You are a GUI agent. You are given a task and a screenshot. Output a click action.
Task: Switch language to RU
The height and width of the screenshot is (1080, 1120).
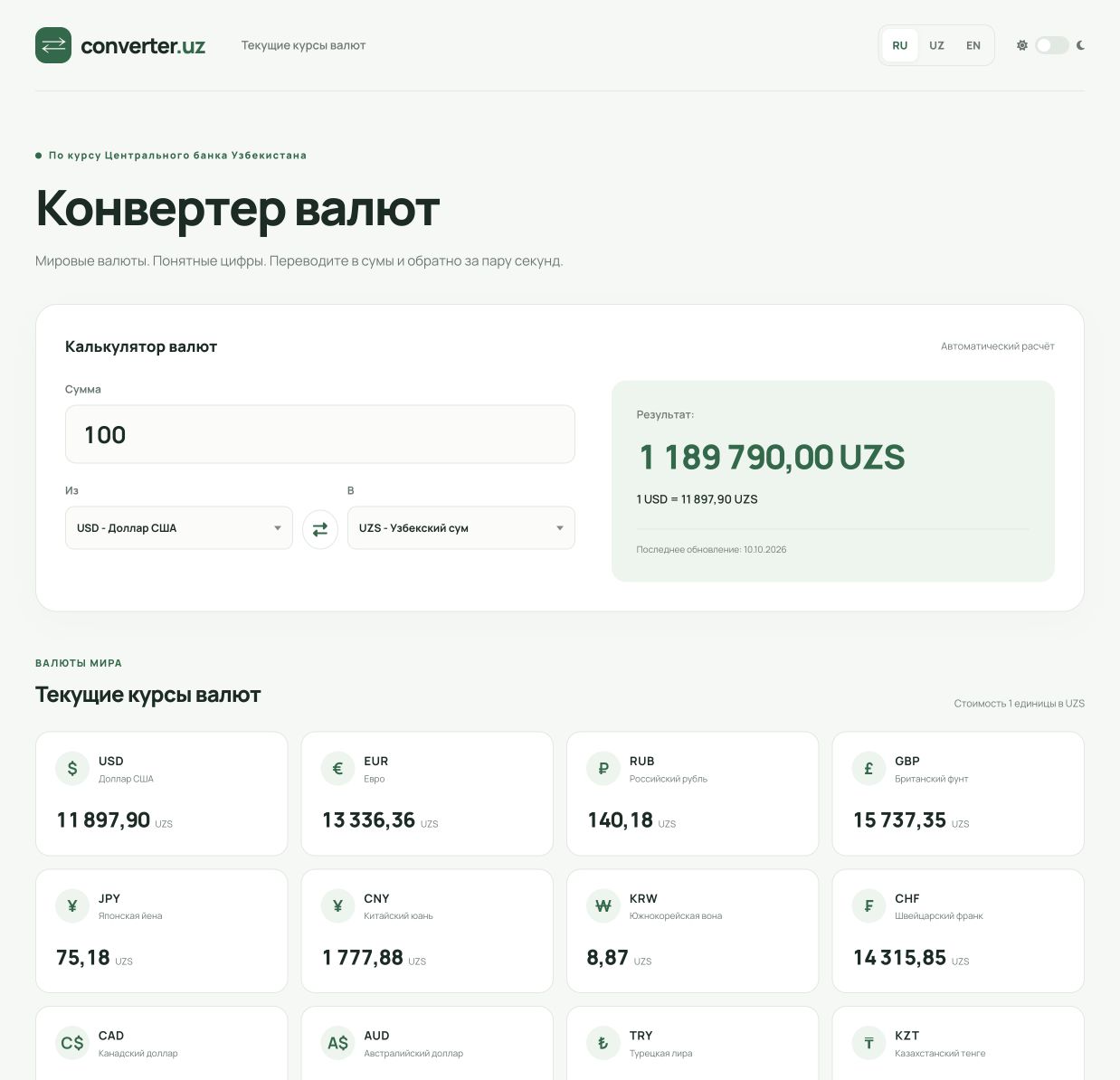pos(900,45)
